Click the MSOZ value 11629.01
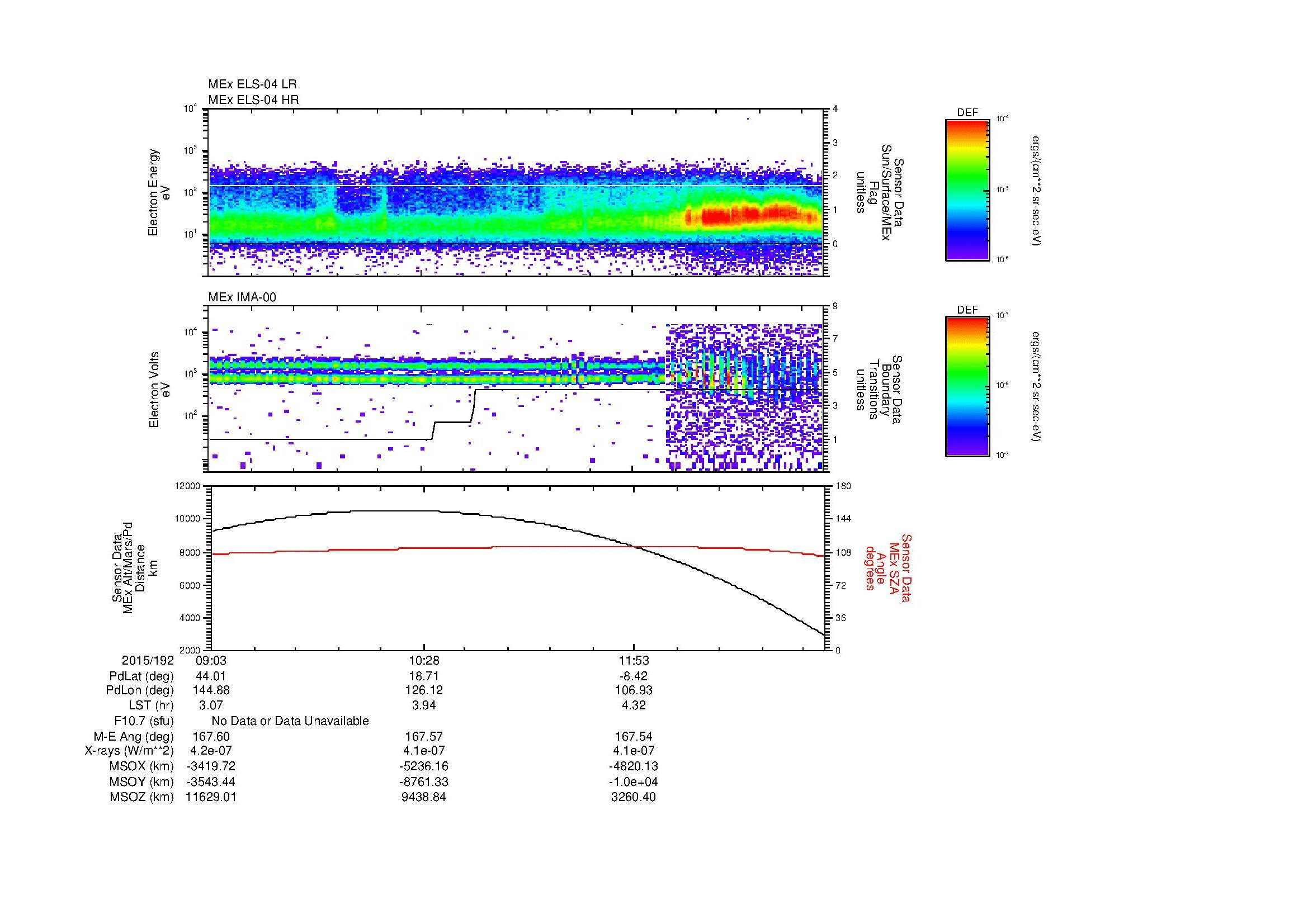This screenshot has width=1308, height=924. pos(211,797)
